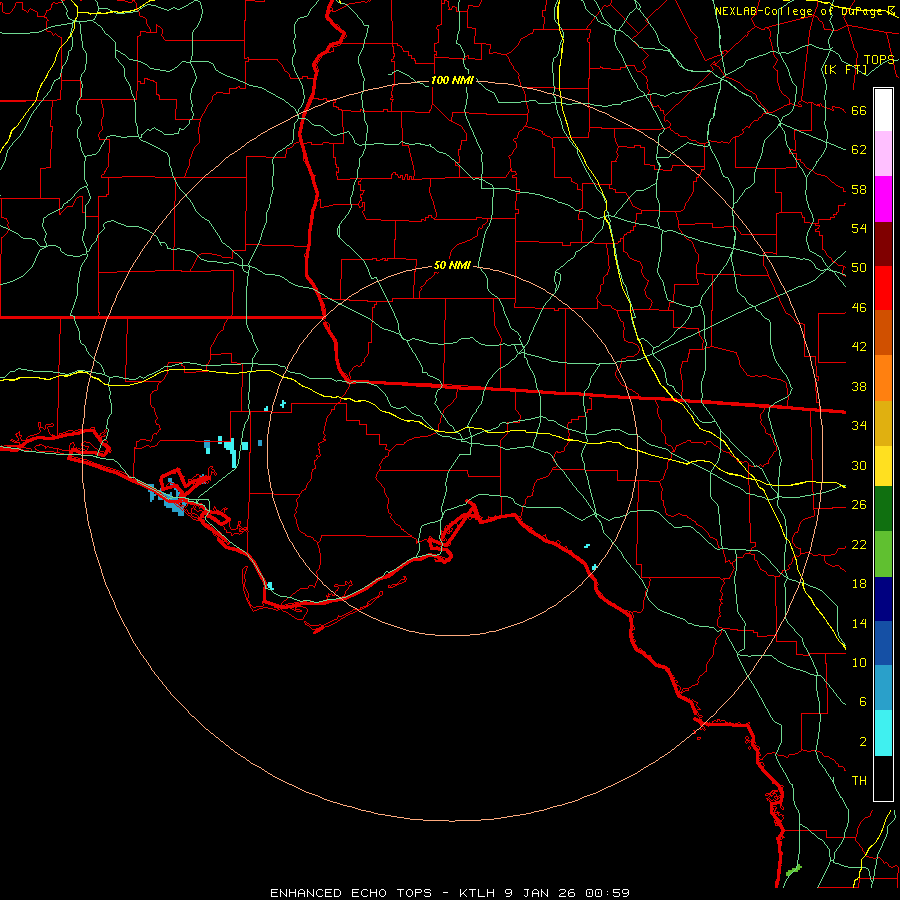
Task: Pick the bright orange legend swatch
Action: (883, 378)
